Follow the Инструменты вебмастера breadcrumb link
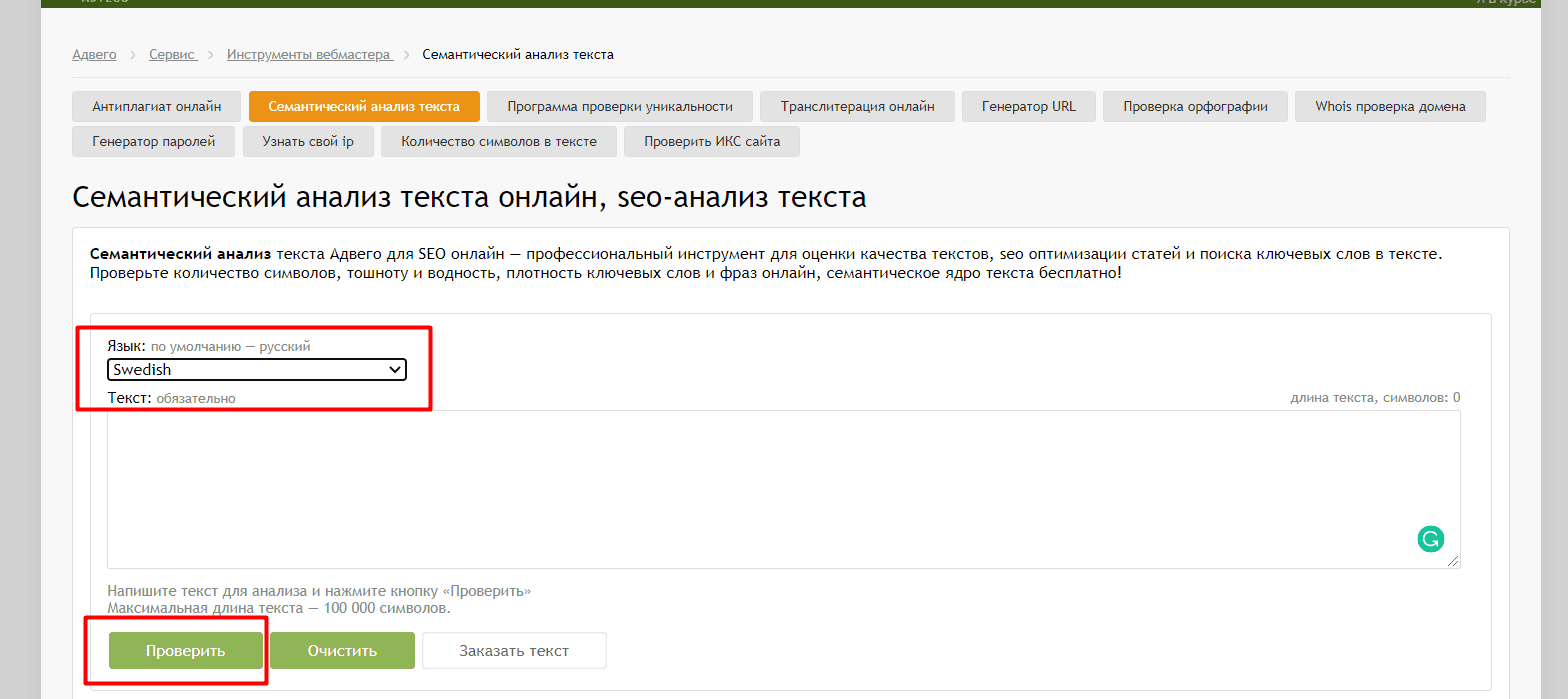 (309, 54)
